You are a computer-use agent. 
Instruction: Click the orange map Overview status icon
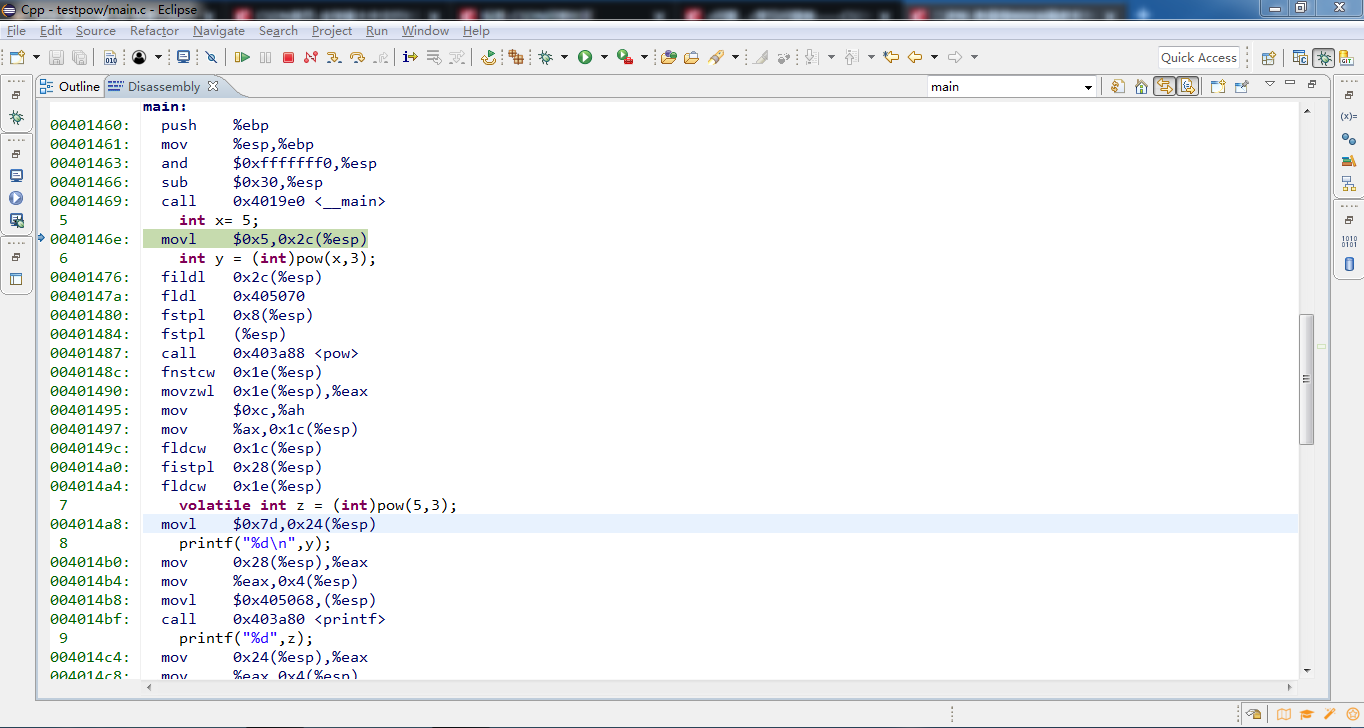coord(1284,714)
